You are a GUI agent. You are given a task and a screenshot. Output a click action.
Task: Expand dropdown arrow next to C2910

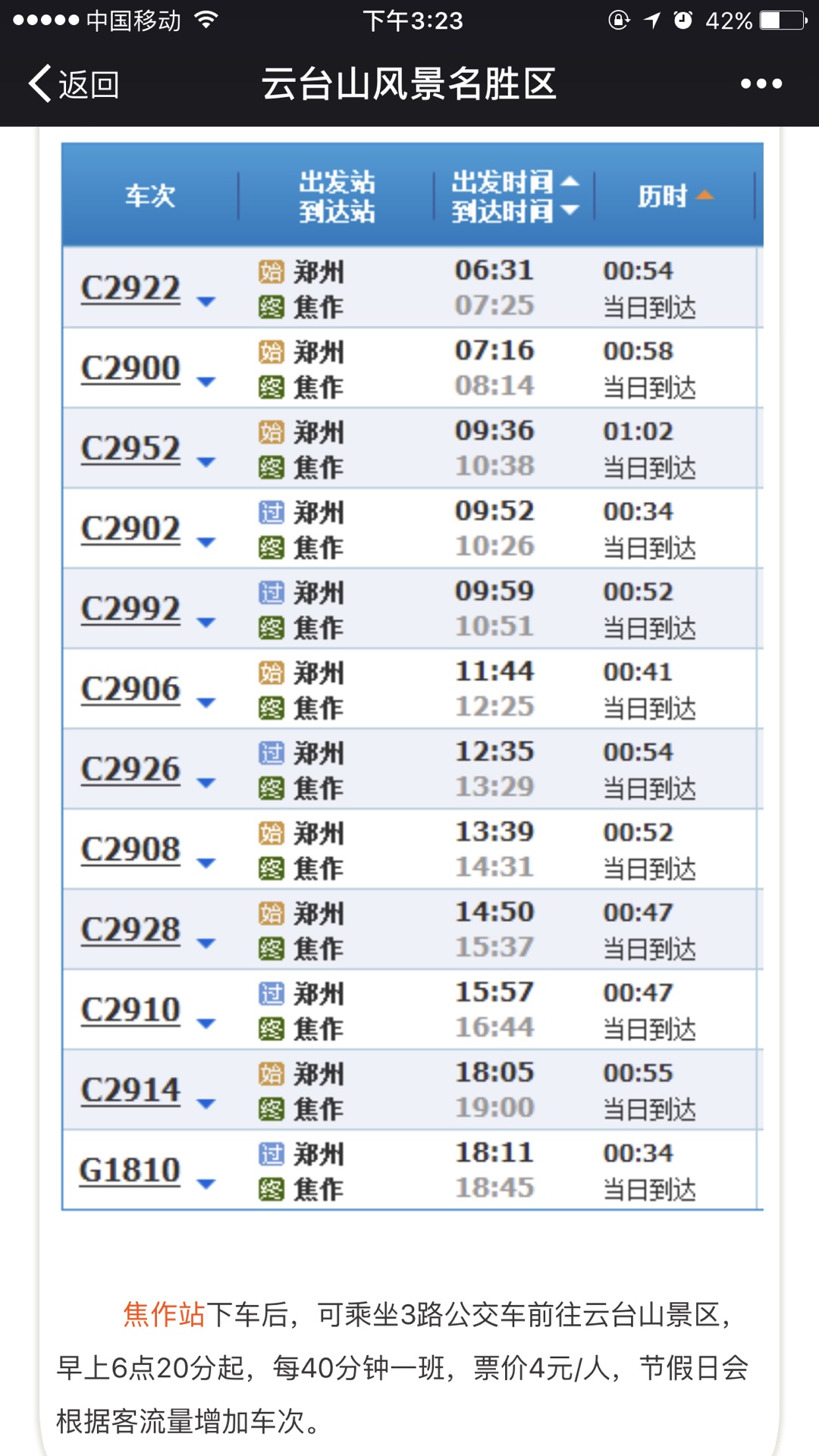point(206,1023)
